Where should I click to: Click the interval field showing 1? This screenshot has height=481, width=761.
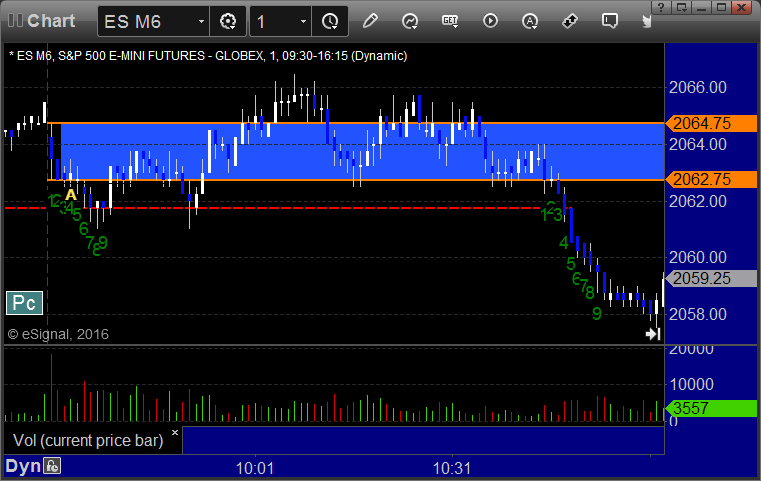[x=281, y=21]
